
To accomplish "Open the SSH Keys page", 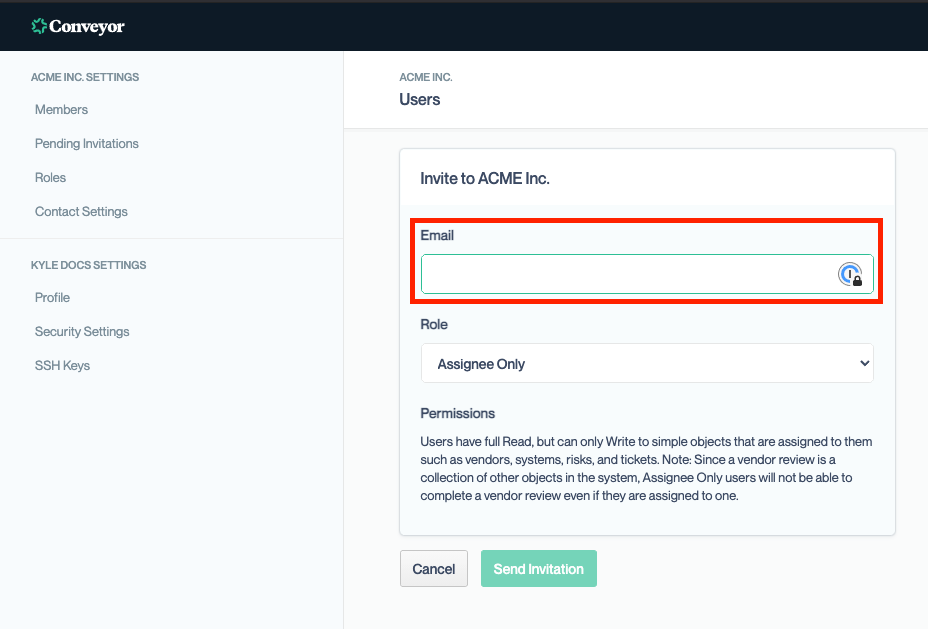I will click(x=62, y=366).
